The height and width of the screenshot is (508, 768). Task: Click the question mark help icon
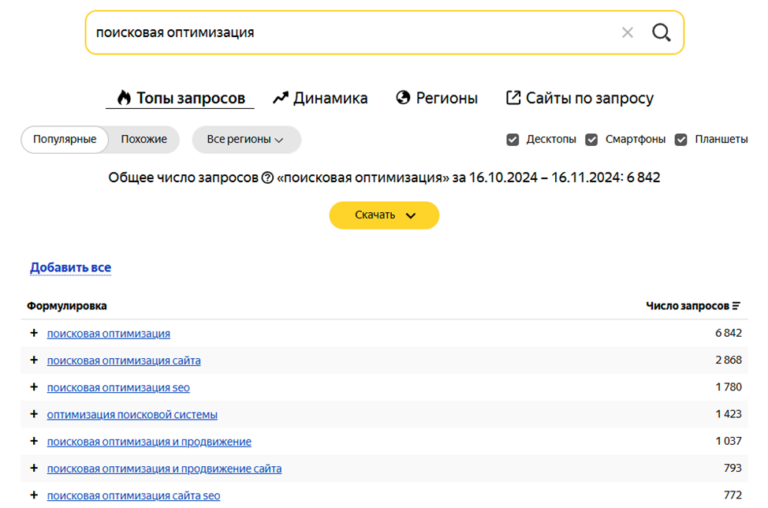(x=267, y=178)
